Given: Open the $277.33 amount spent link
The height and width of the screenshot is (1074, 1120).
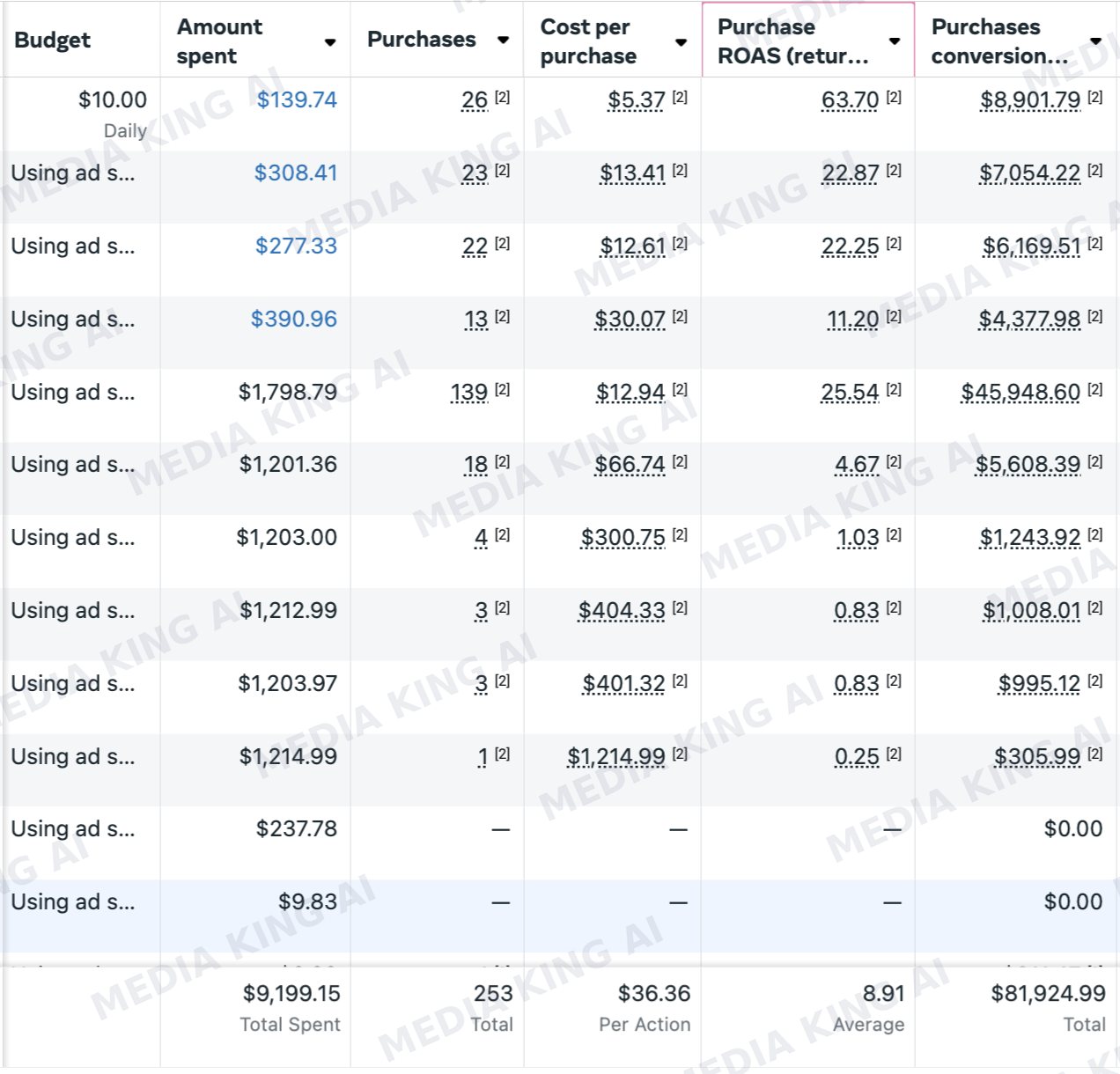Looking at the screenshot, I should [296, 246].
